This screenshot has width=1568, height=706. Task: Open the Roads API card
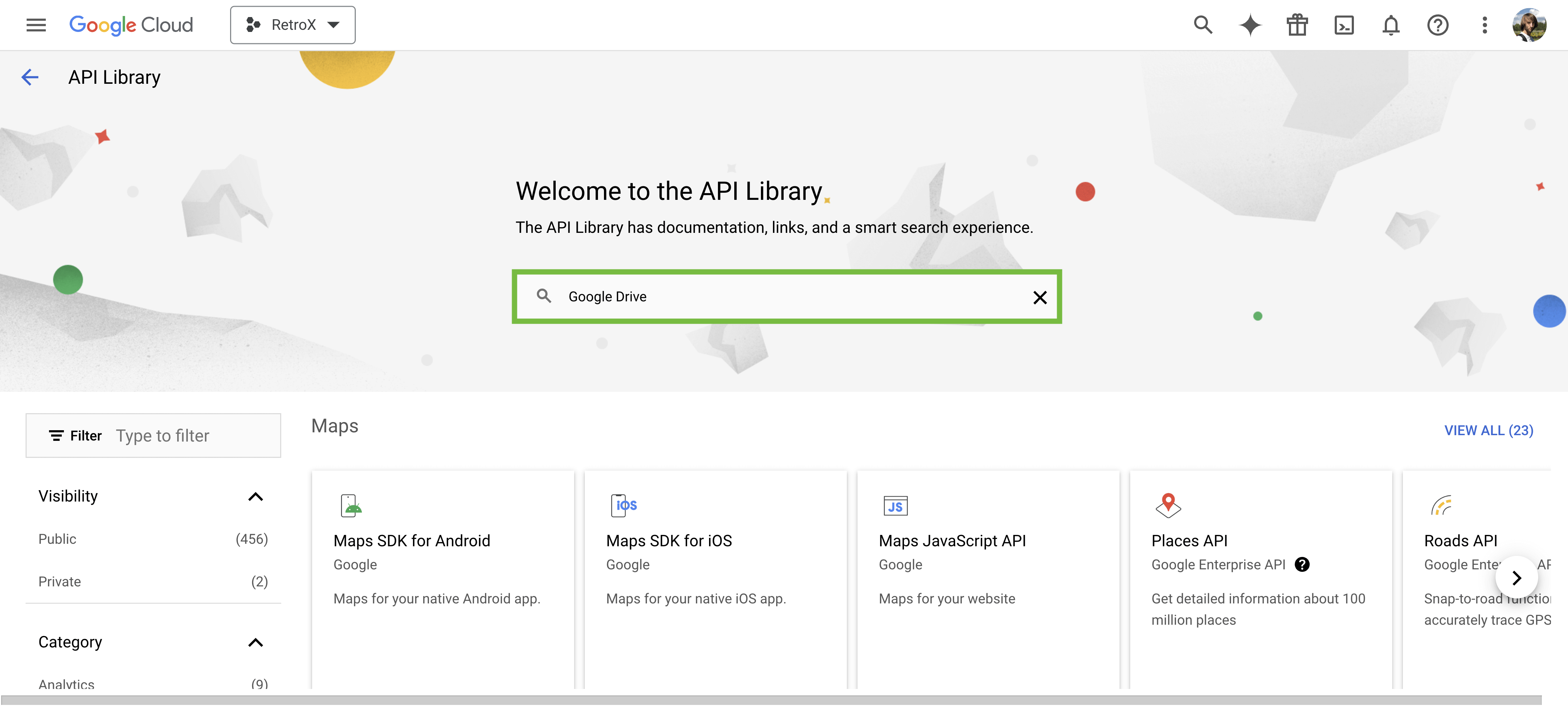pos(1477,579)
